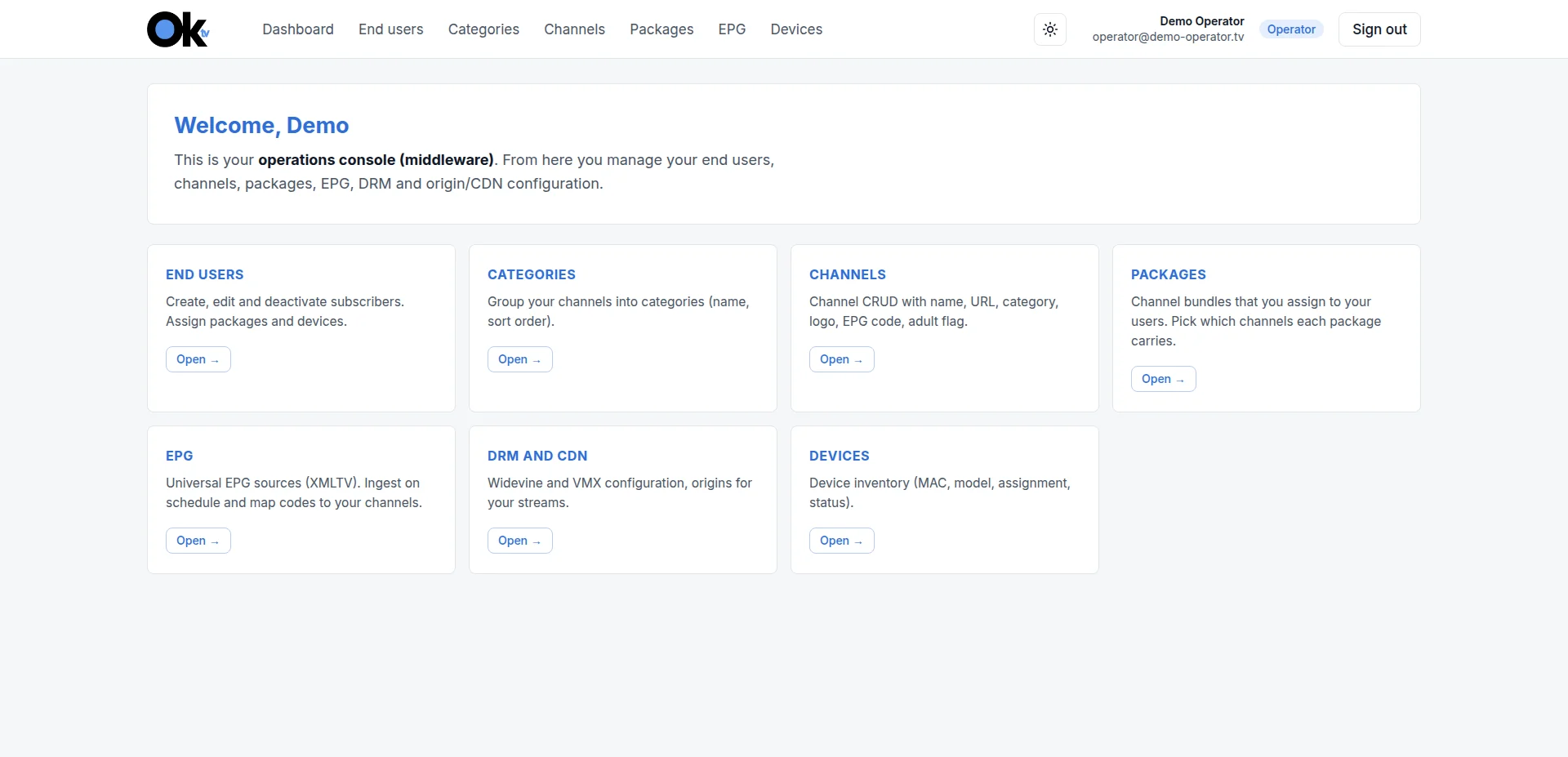
Task: Open the Categories card
Action: pyautogui.click(x=520, y=359)
